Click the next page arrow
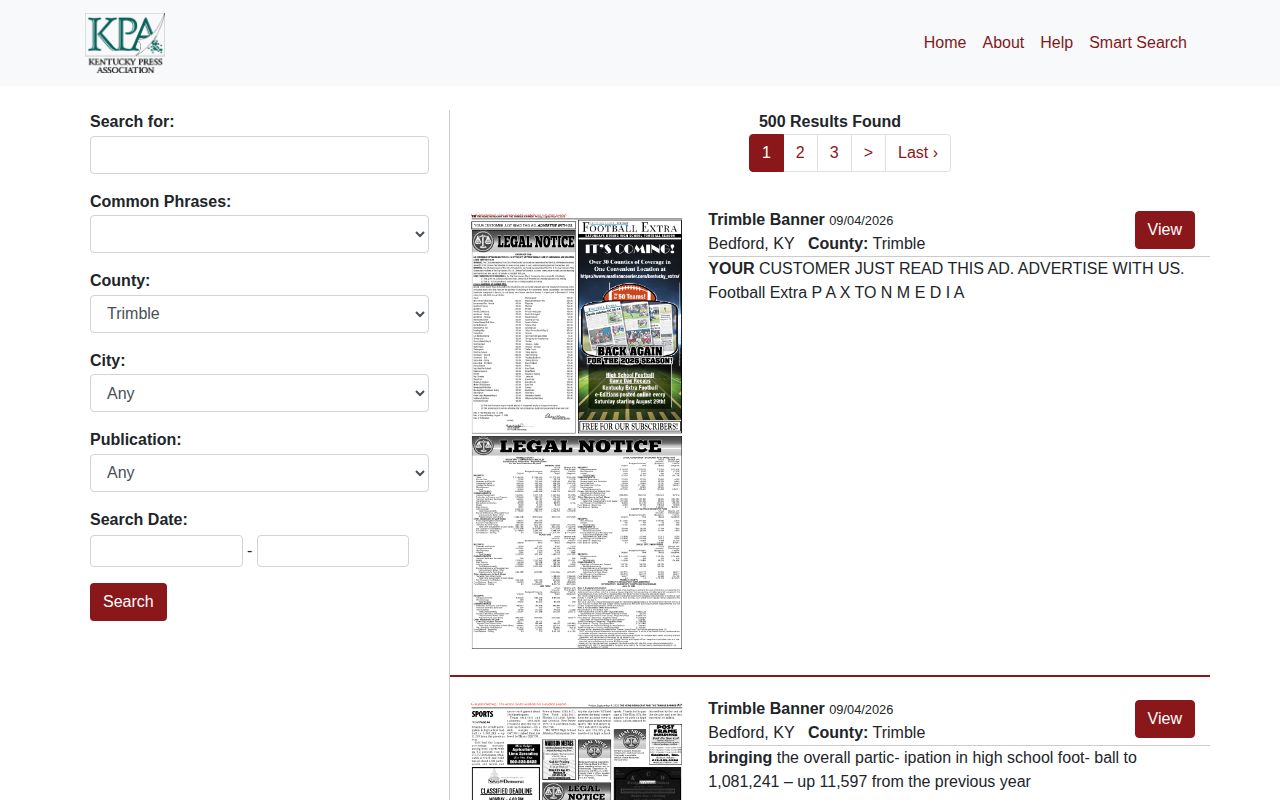 (868, 153)
